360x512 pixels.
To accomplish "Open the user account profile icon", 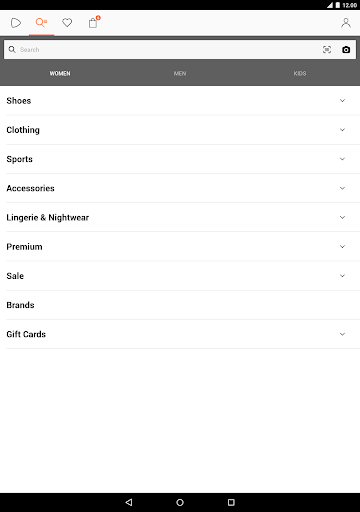I will tap(346, 23).
